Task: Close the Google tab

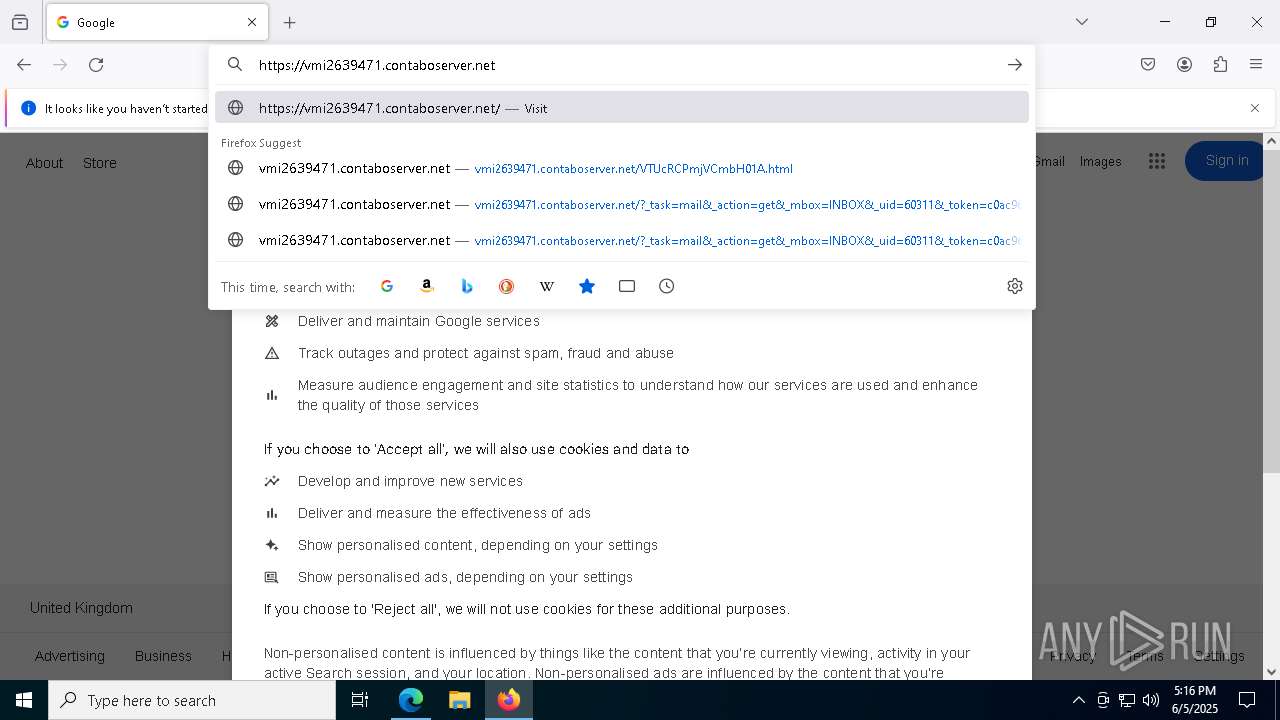Action: tap(252, 22)
